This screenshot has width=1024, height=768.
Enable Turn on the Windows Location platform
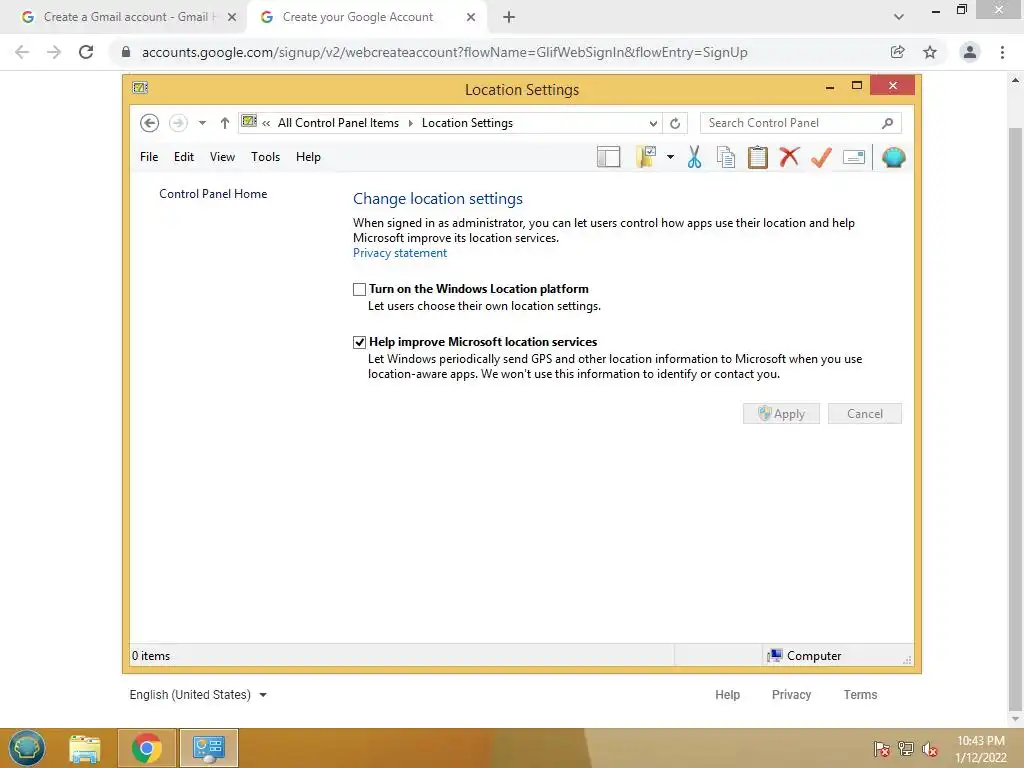pyautogui.click(x=359, y=289)
